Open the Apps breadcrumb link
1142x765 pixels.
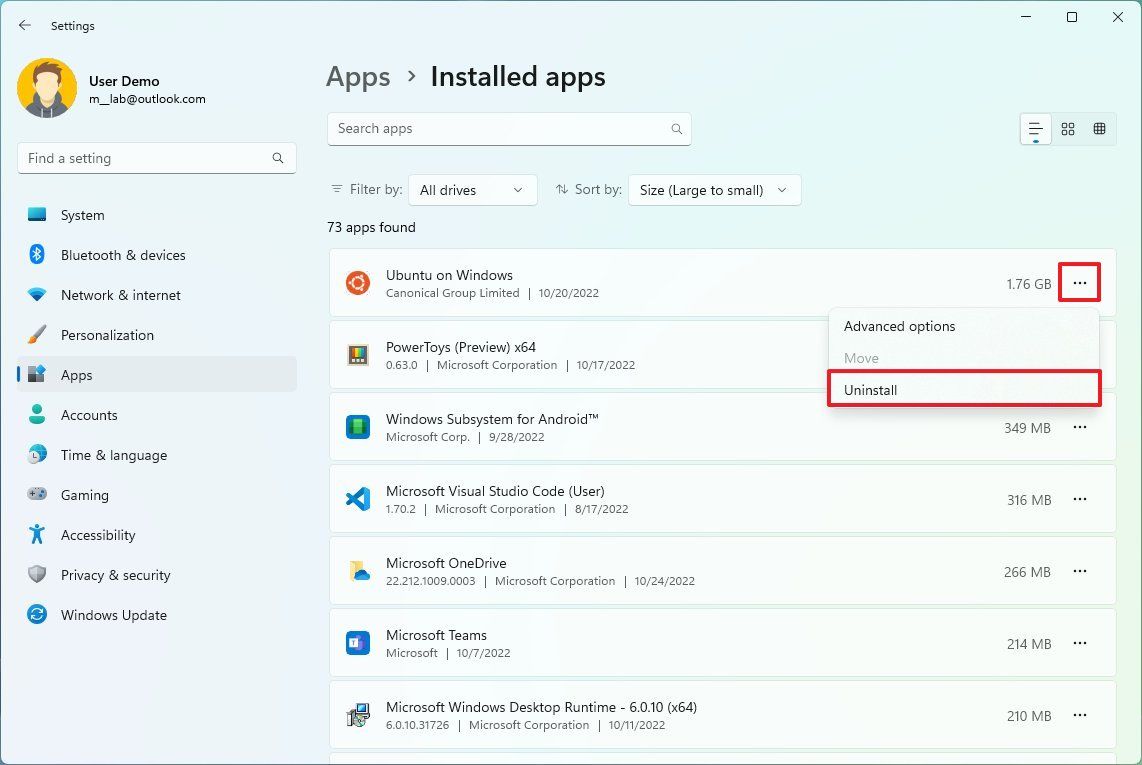358,76
